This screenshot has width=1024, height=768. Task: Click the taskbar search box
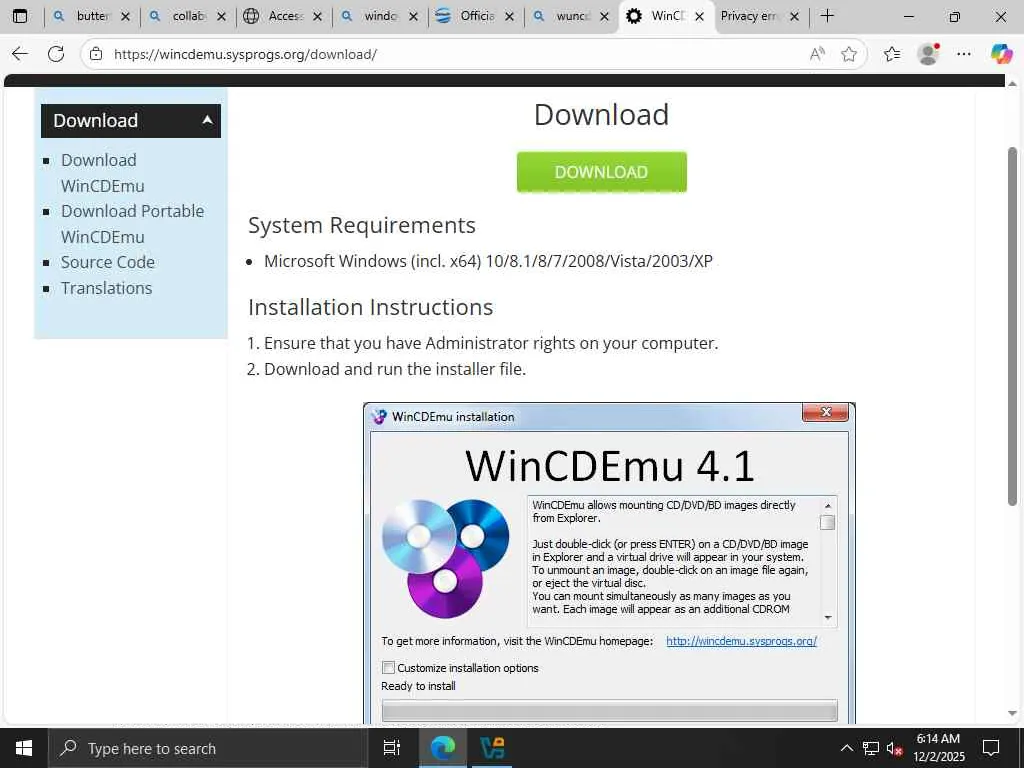click(x=208, y=748)
